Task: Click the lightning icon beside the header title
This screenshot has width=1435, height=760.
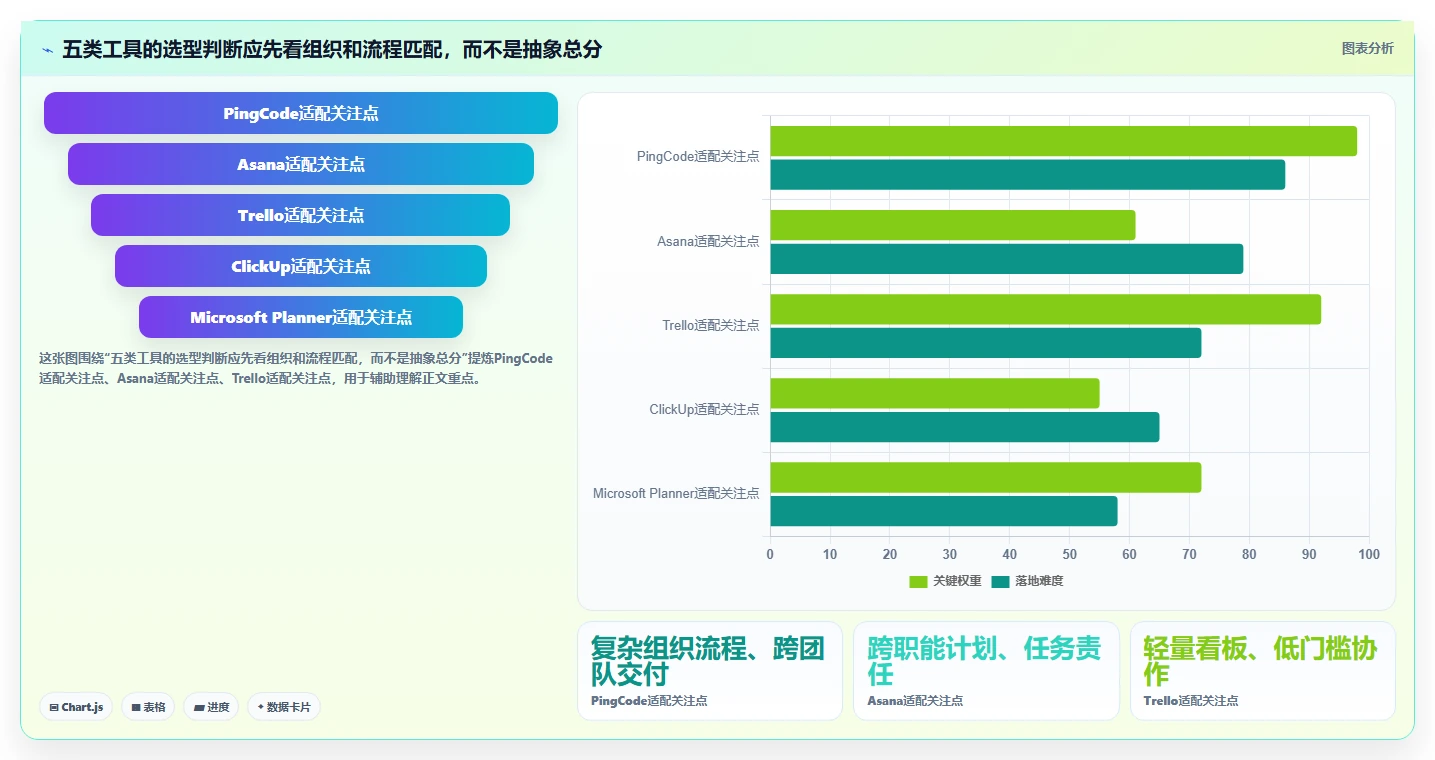Action: pos(47,49)
